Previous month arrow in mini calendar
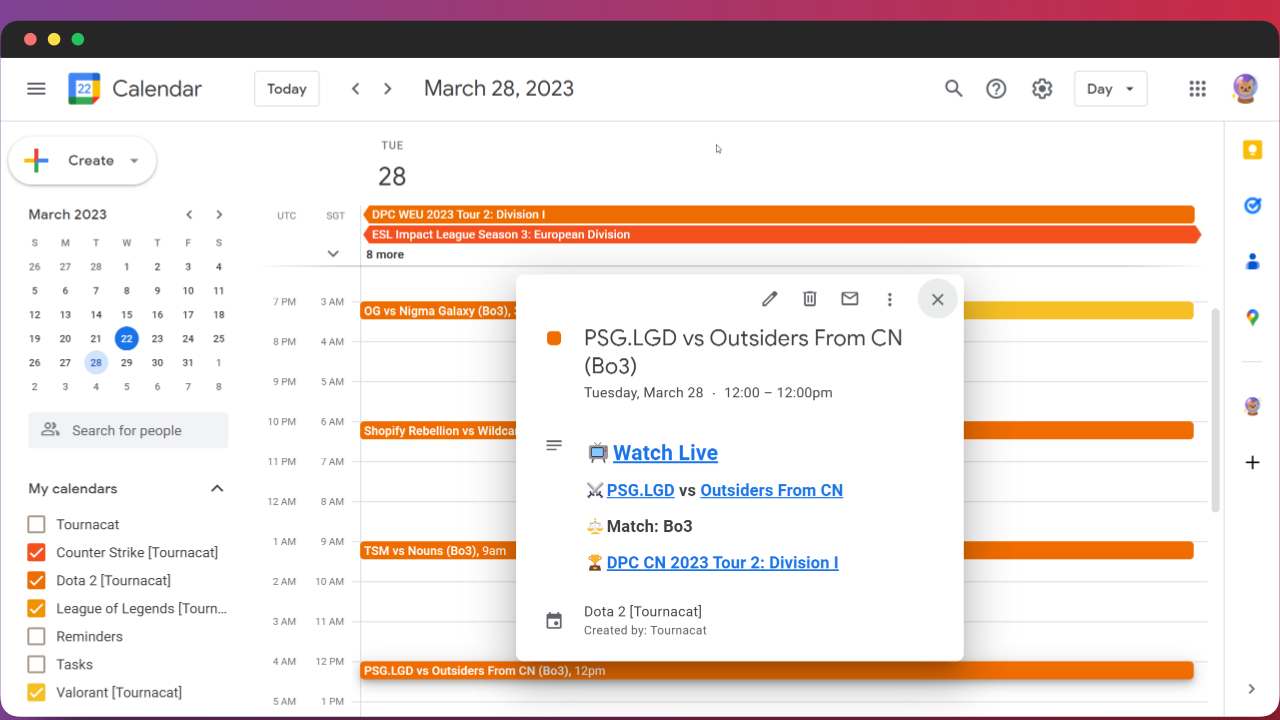 [x=189, y=214]
